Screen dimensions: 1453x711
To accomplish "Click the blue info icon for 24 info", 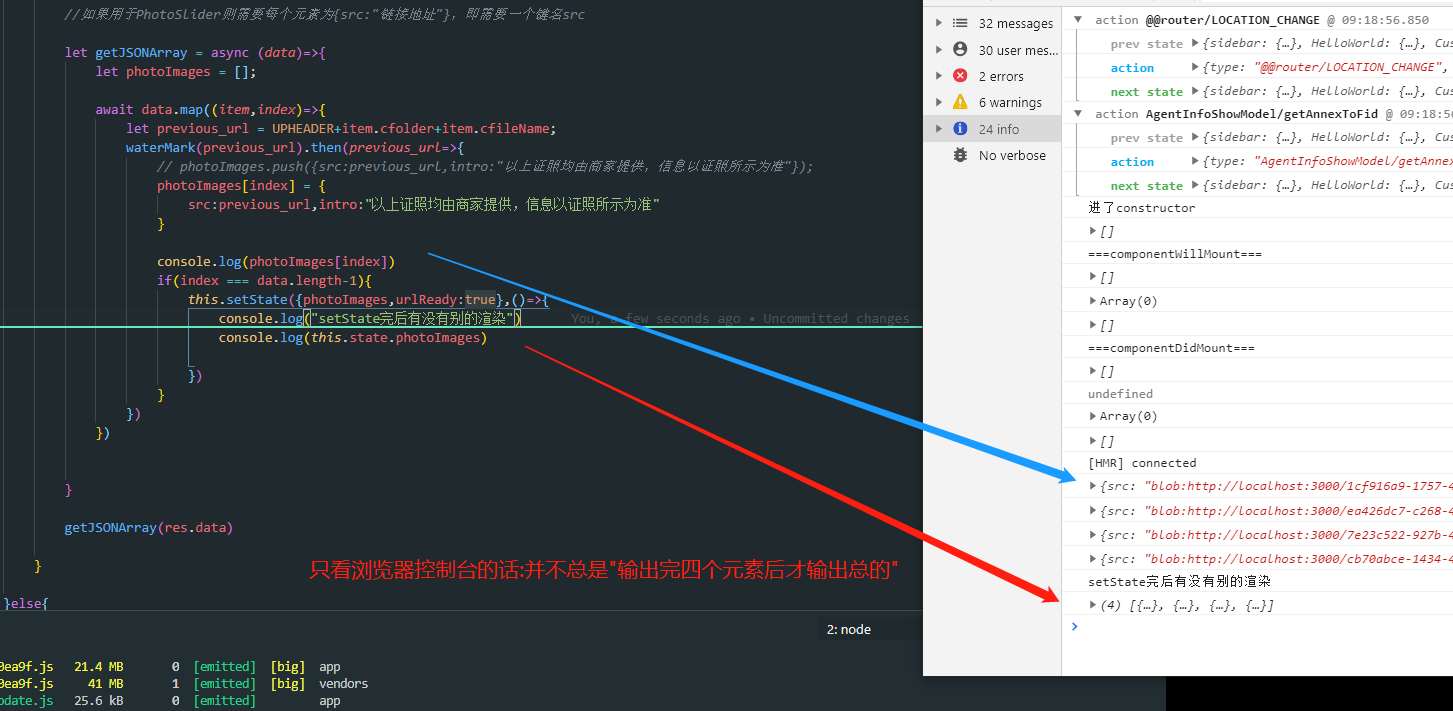I will pyautogui.click(x=960, y=129).
